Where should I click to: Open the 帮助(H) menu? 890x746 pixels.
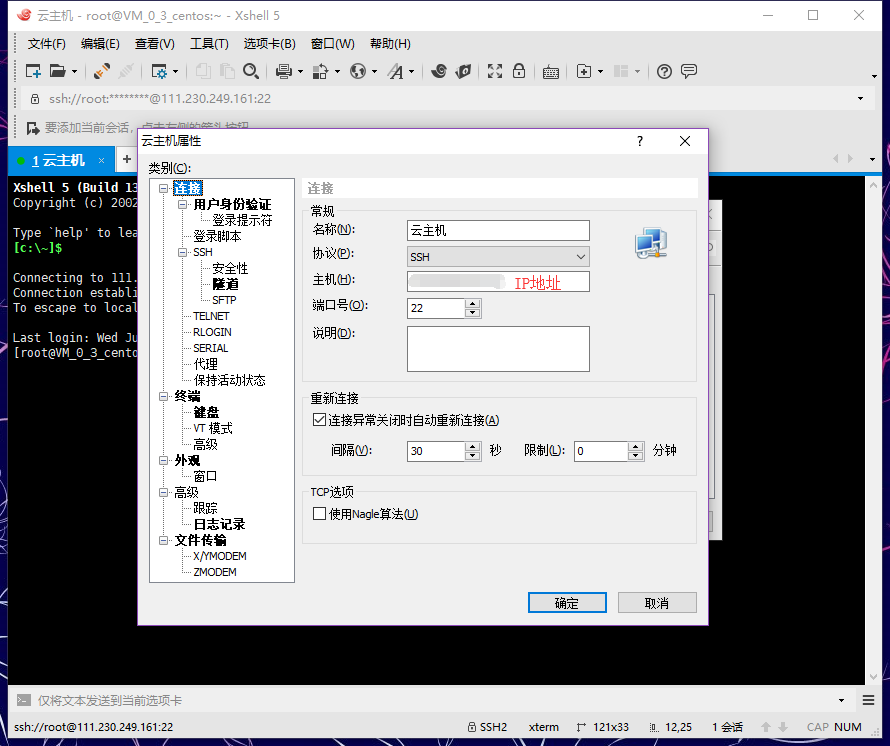(390, 44)
